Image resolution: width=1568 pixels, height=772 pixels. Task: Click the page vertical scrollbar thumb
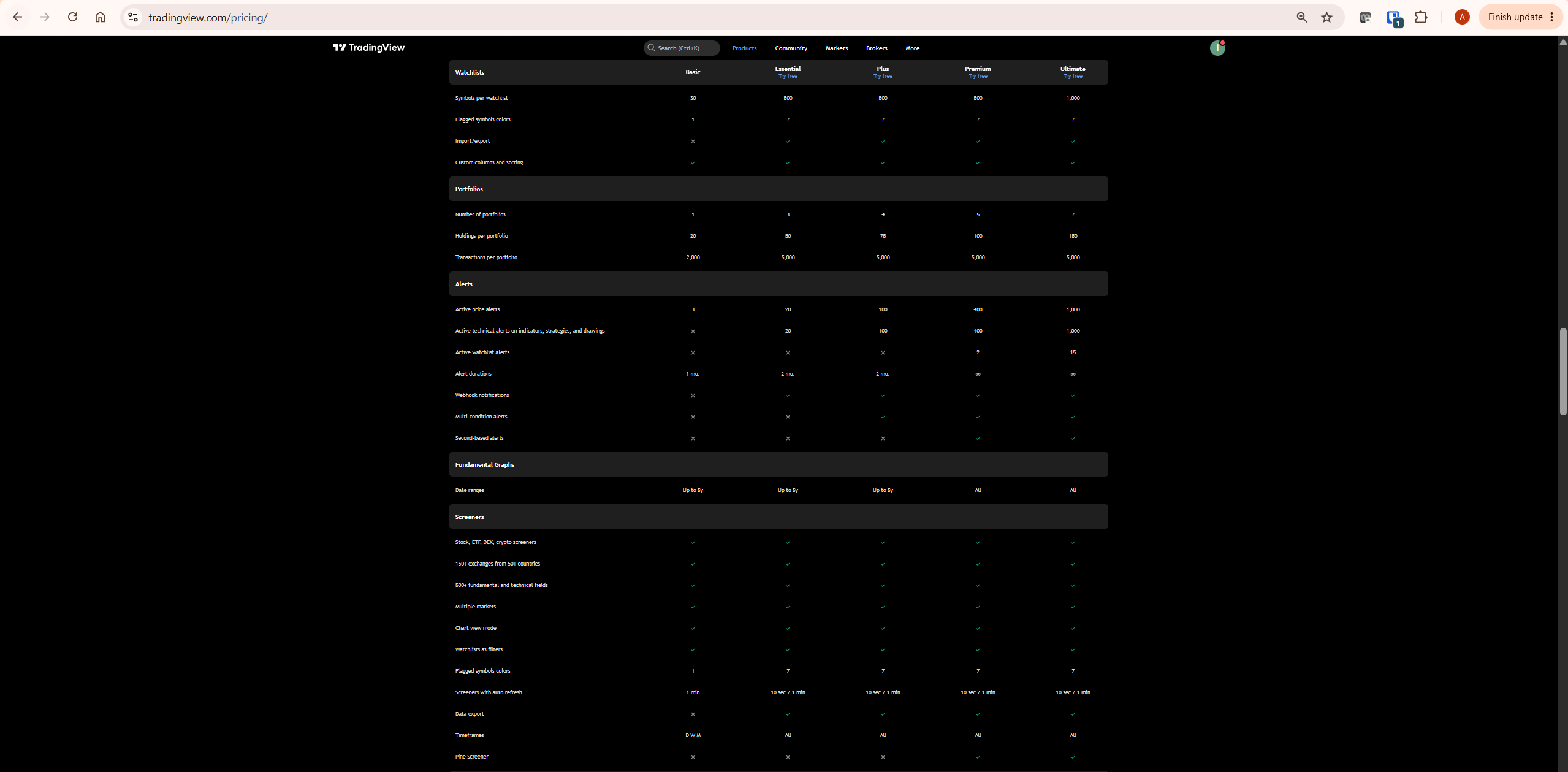(x=1562, y=372)
